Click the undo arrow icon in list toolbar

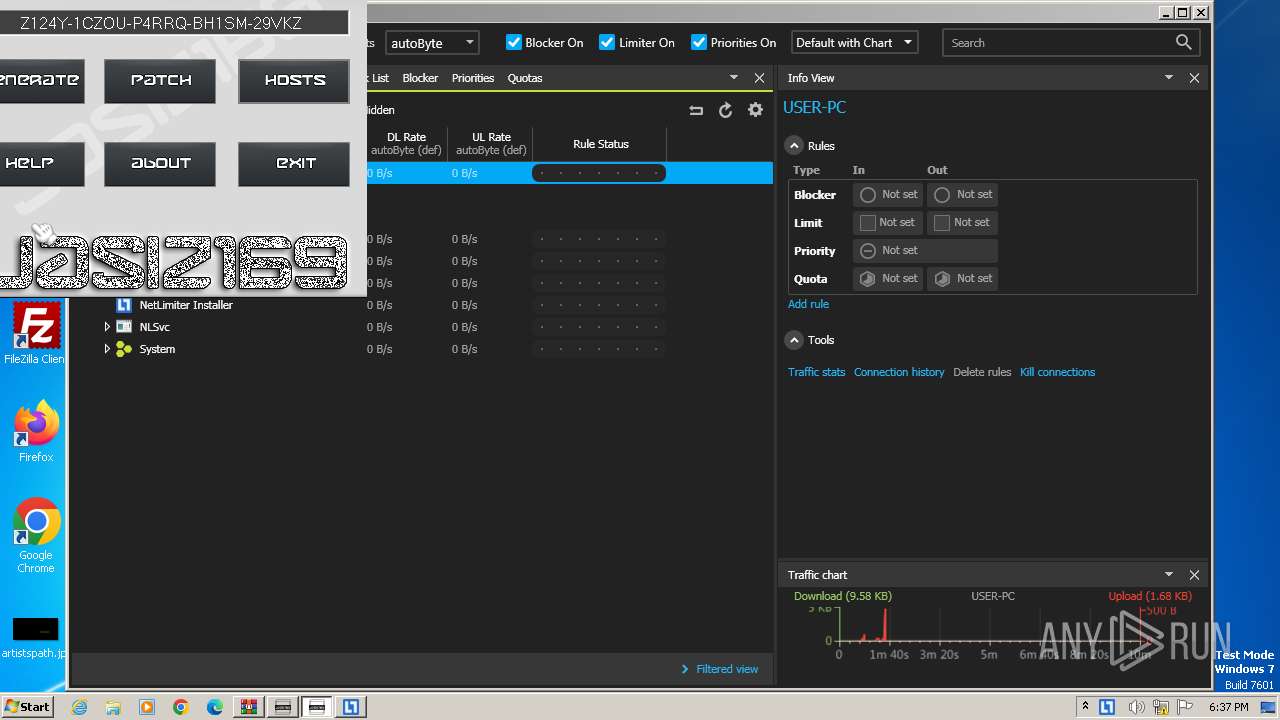696,110
